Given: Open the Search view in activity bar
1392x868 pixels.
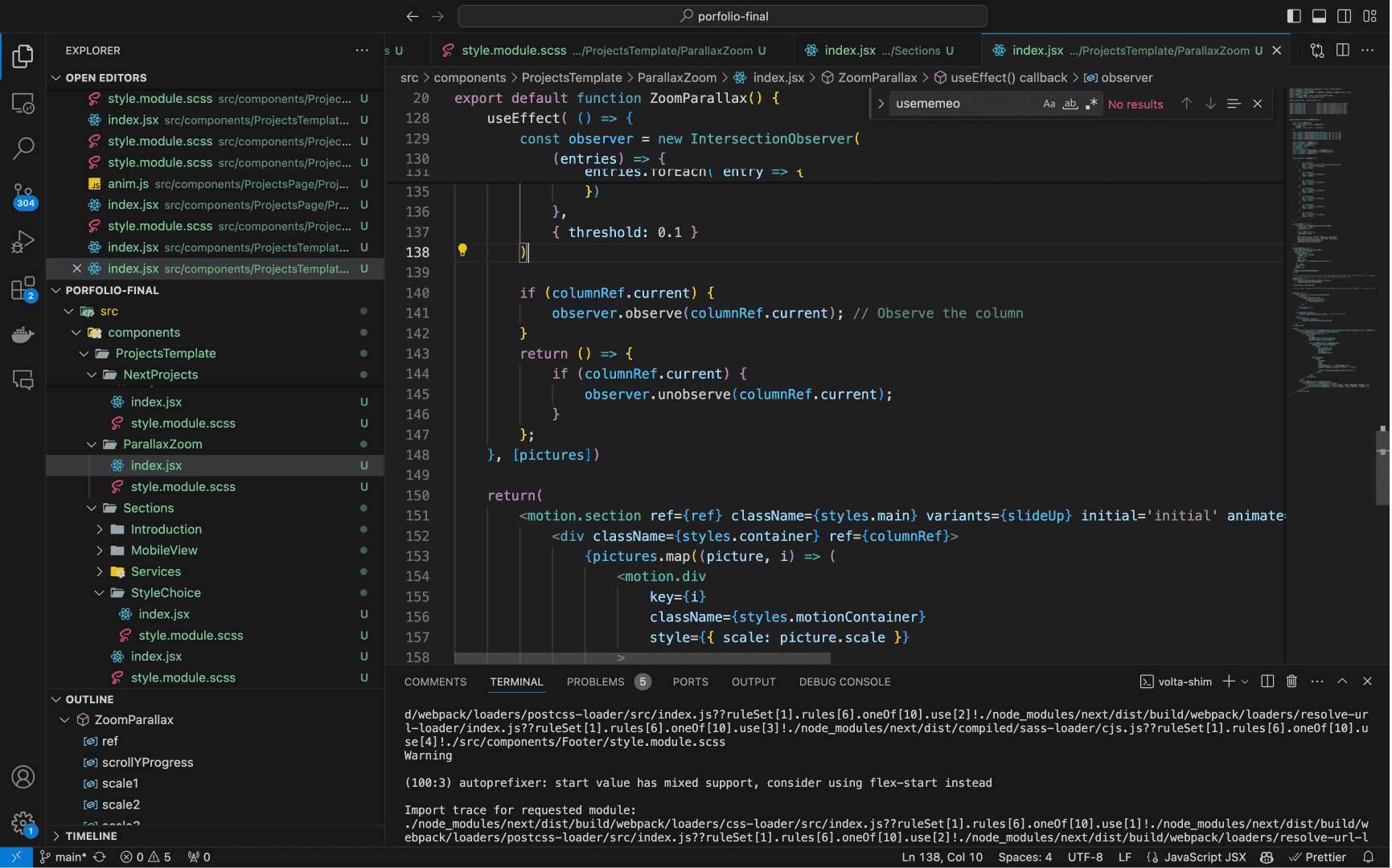Looking at the screenshot, I should tap(23, 148).
